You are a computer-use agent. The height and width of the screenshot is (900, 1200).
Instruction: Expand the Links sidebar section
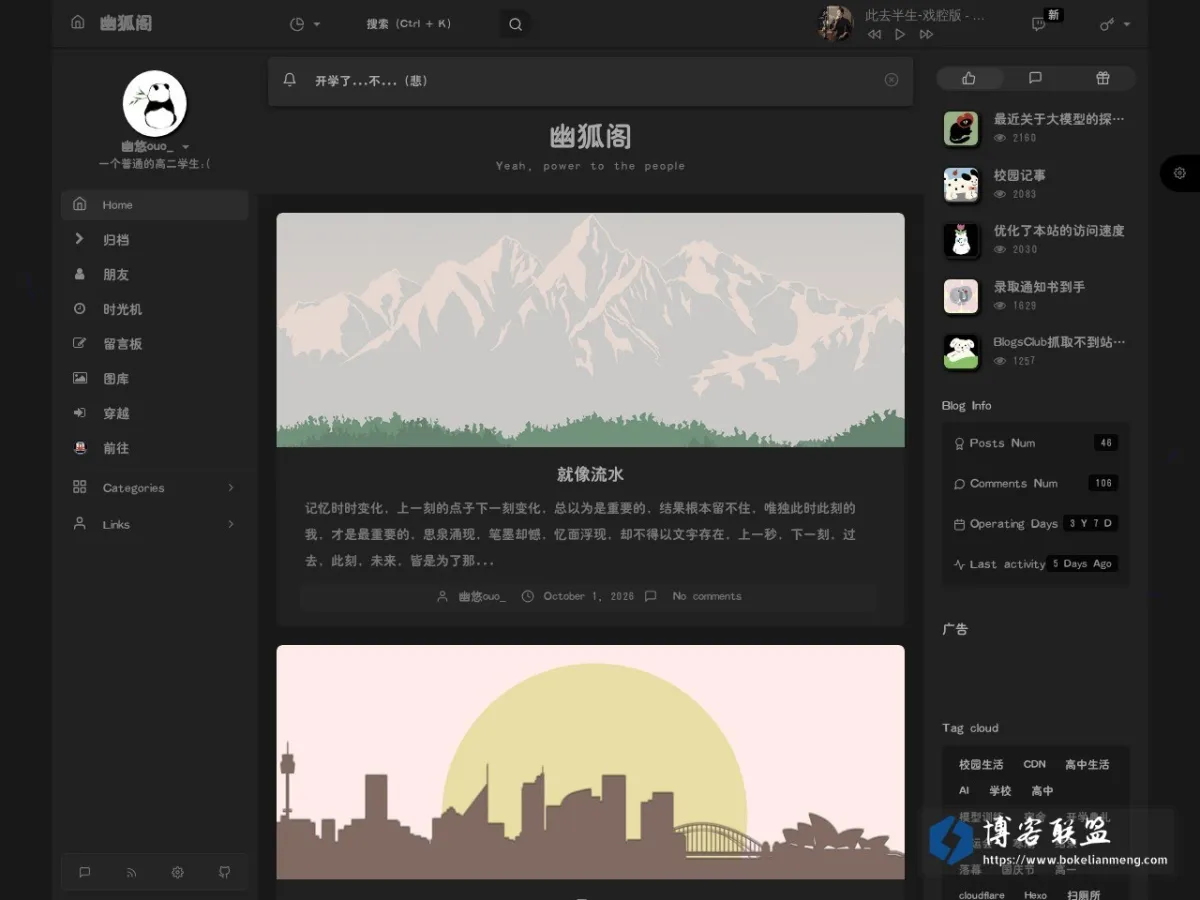point(155,524)
